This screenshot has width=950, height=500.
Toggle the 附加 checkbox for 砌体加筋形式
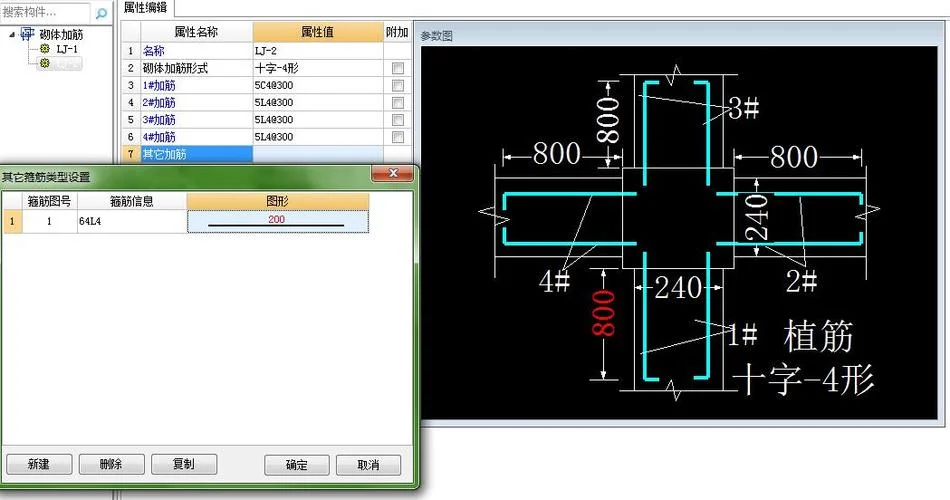pos(397,68)
